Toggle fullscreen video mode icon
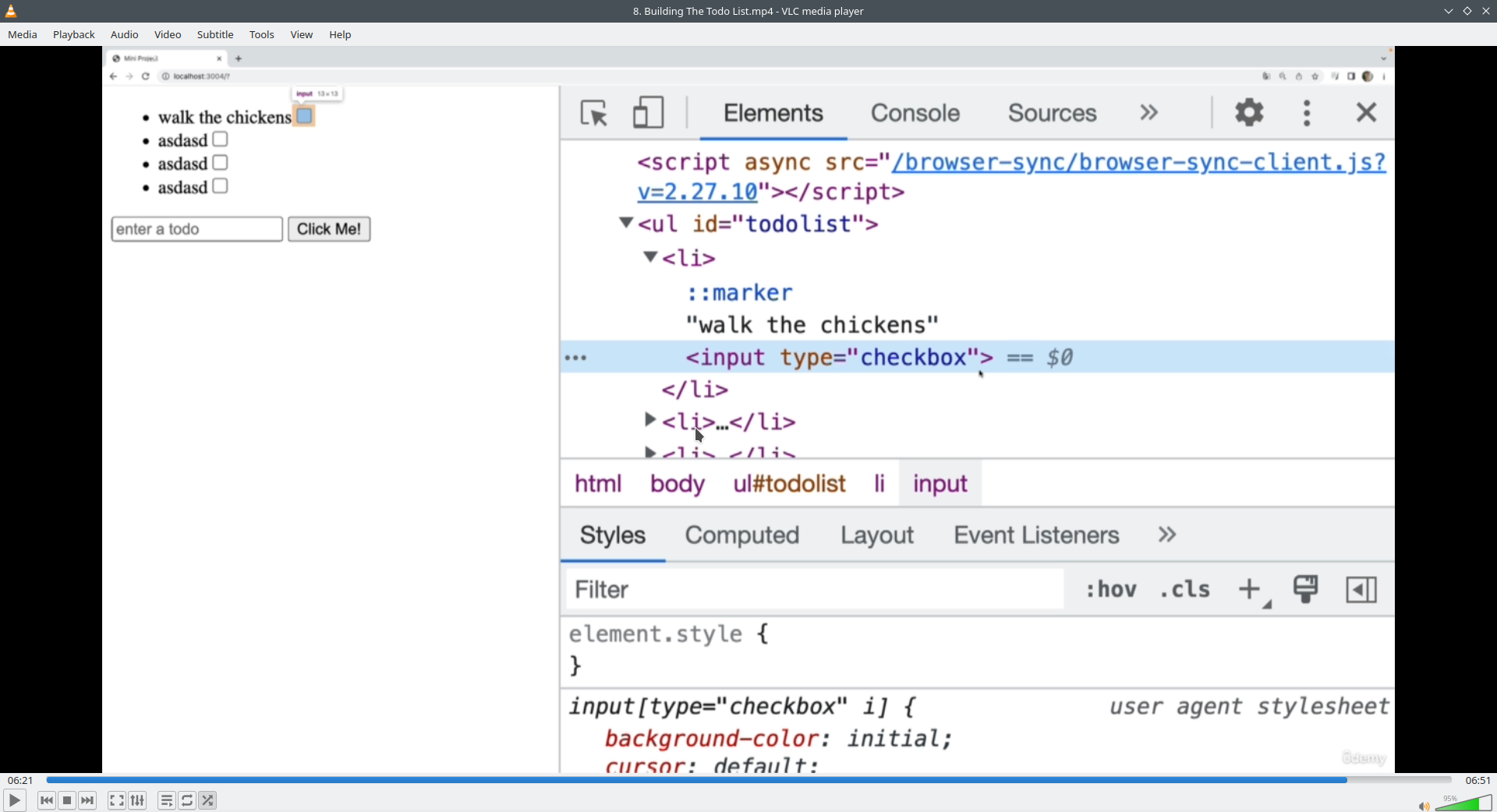1497x812 pixels. (117, 800)
